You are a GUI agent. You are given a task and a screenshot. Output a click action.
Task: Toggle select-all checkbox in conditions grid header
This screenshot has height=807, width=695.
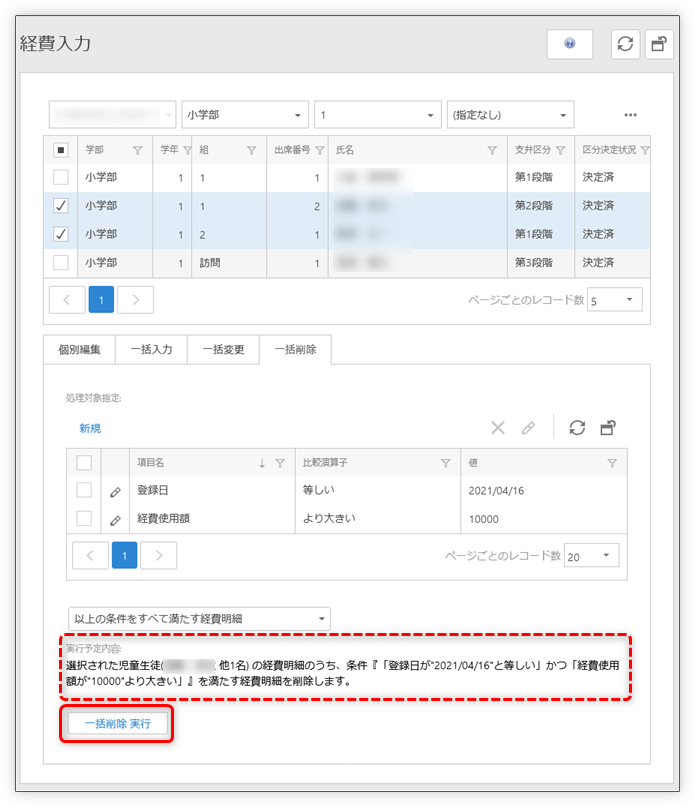84,463
